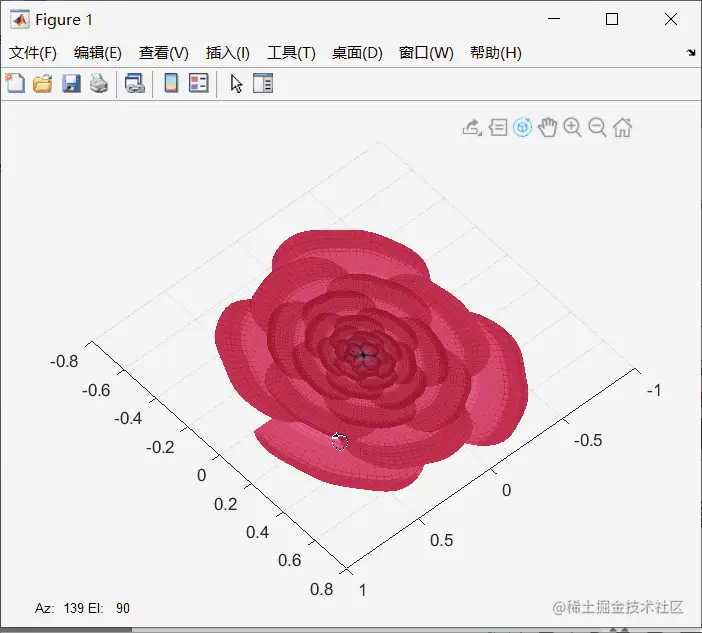The height and width of the screenshot is (633, 702).
Task: Click the axis tick label -0.2
Action: (x=160, y=447)
